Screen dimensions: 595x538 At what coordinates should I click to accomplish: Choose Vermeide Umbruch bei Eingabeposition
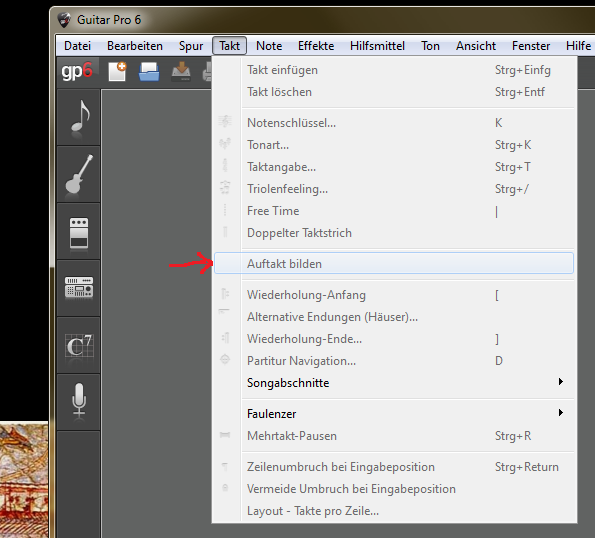pyautogui.click(x=394, y=489)
